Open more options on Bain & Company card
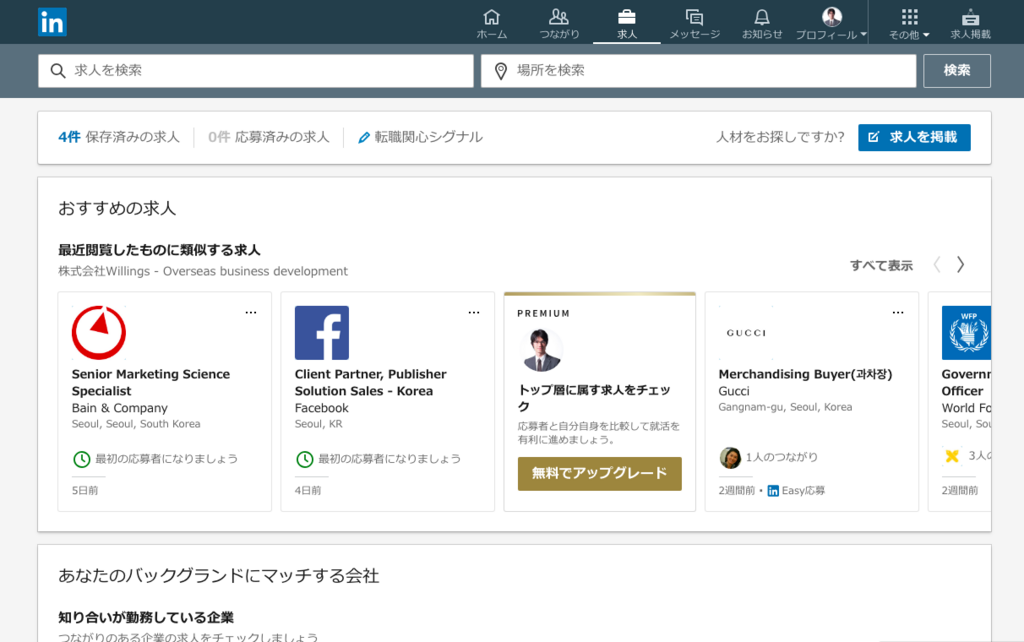Image resolution: width=1024 pixels, height=642 pixels. coord(251,313)
